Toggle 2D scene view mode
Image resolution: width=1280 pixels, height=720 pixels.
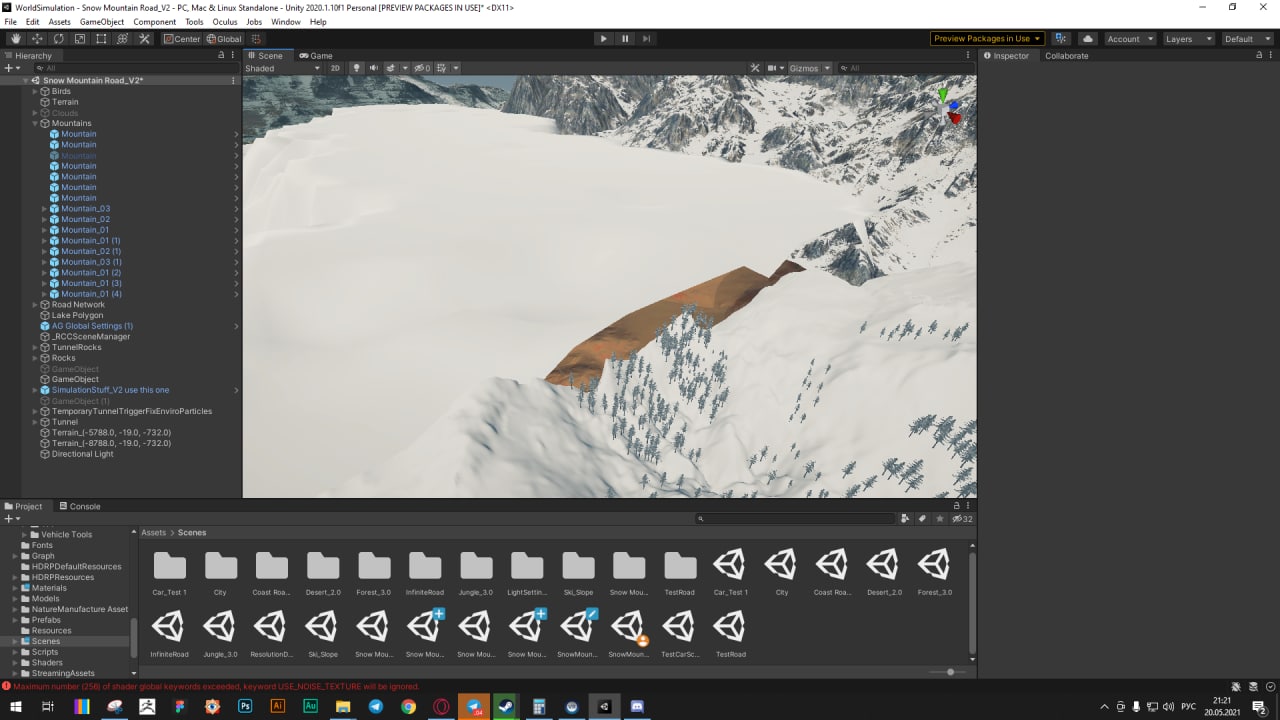335,68
